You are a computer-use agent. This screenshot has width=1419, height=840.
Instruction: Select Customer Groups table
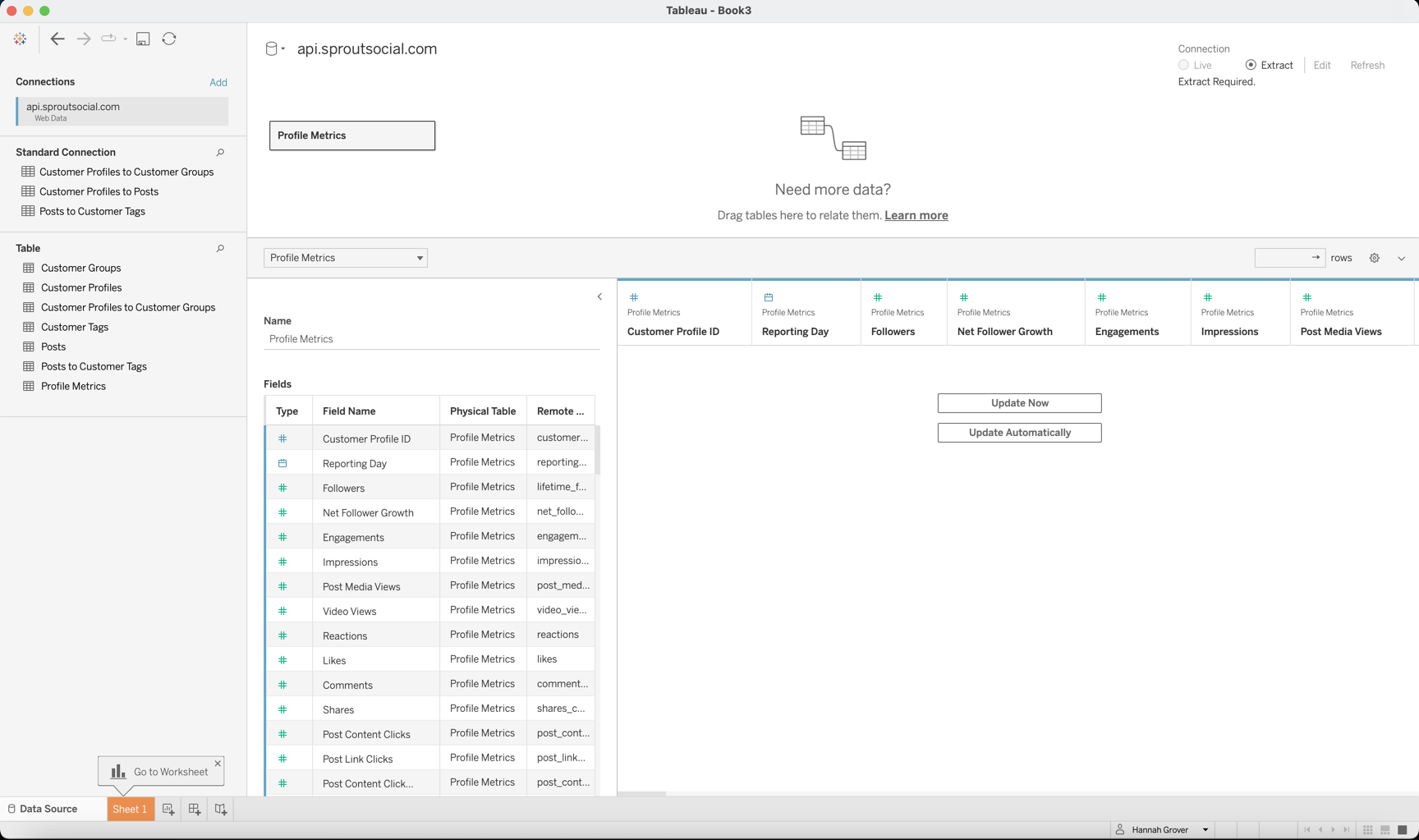pyautogui.click(x=80, y=268)
